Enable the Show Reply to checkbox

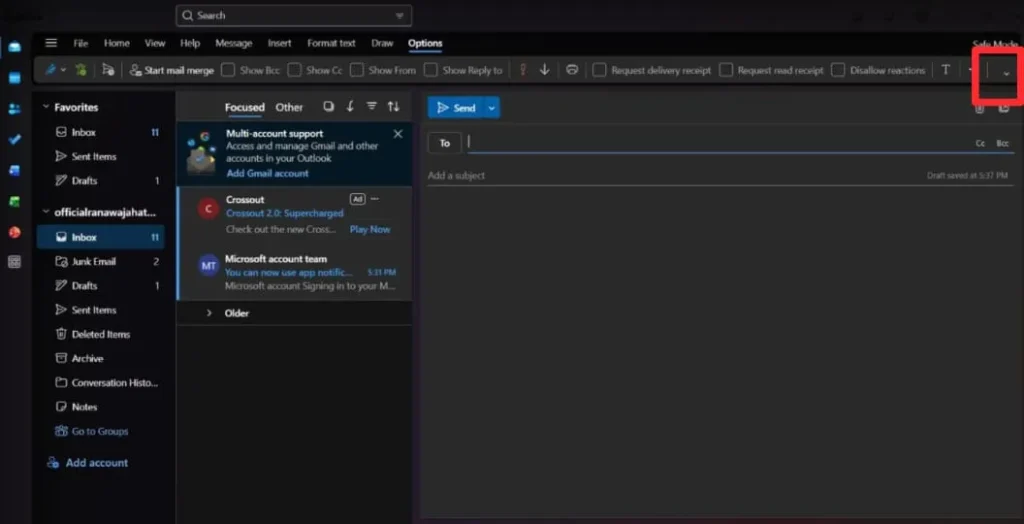pyautogui.click(x=430, y=70)
